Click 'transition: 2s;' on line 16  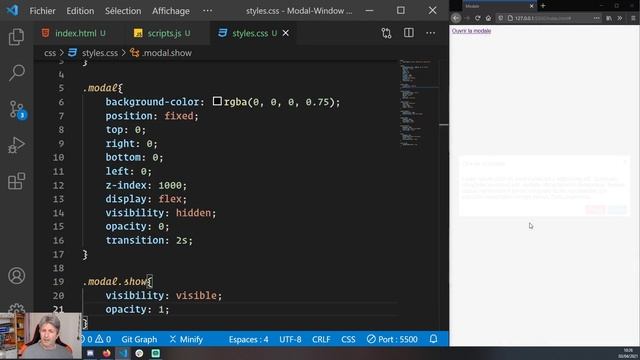pos(149,240)
